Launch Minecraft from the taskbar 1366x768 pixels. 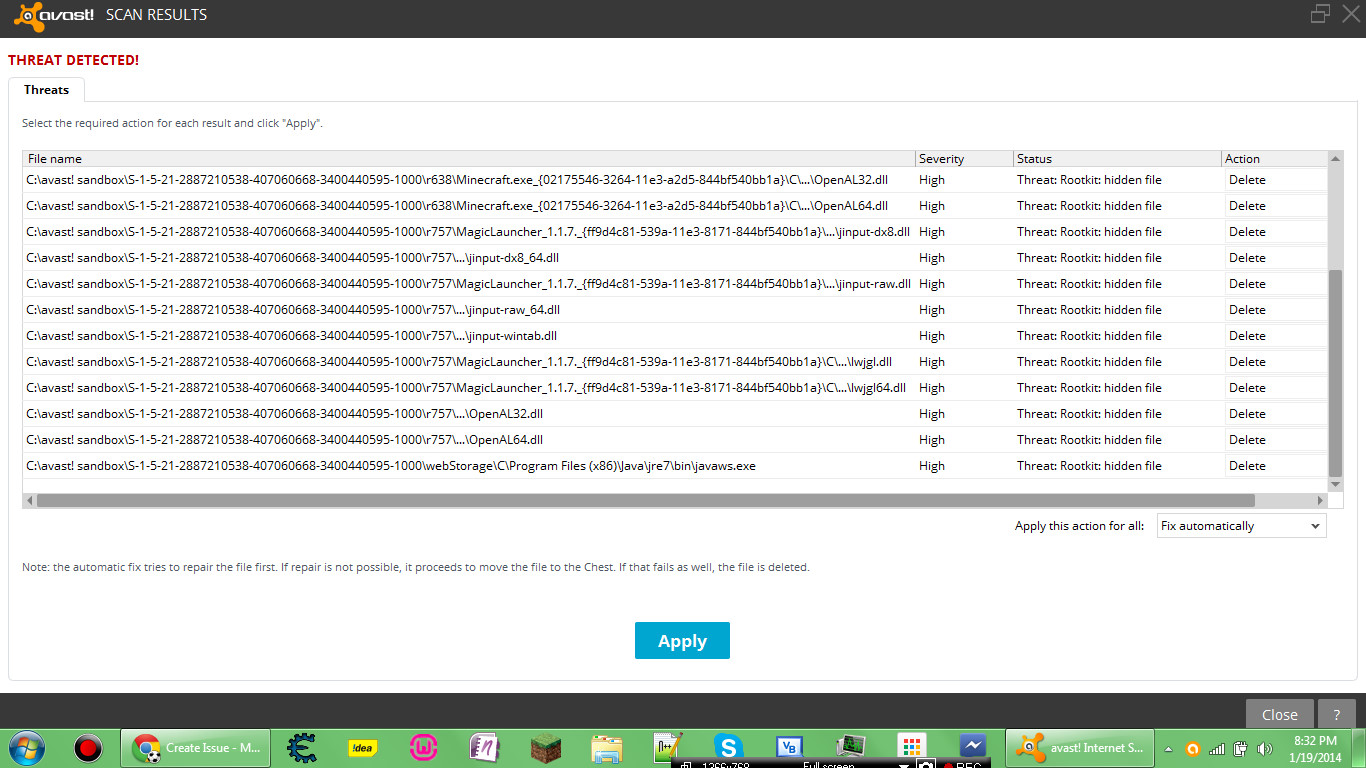[x=546, y=747]
